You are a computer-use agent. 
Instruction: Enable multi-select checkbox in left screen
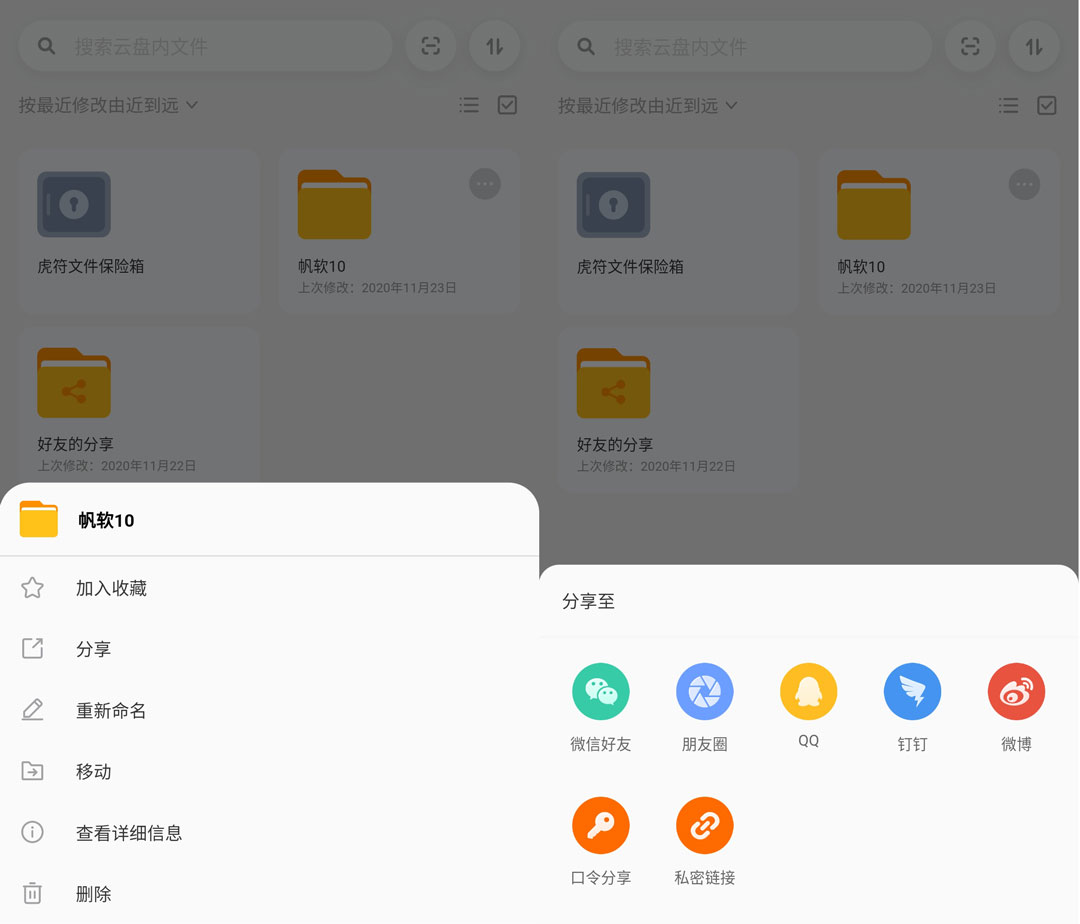(x=507, y=105)
